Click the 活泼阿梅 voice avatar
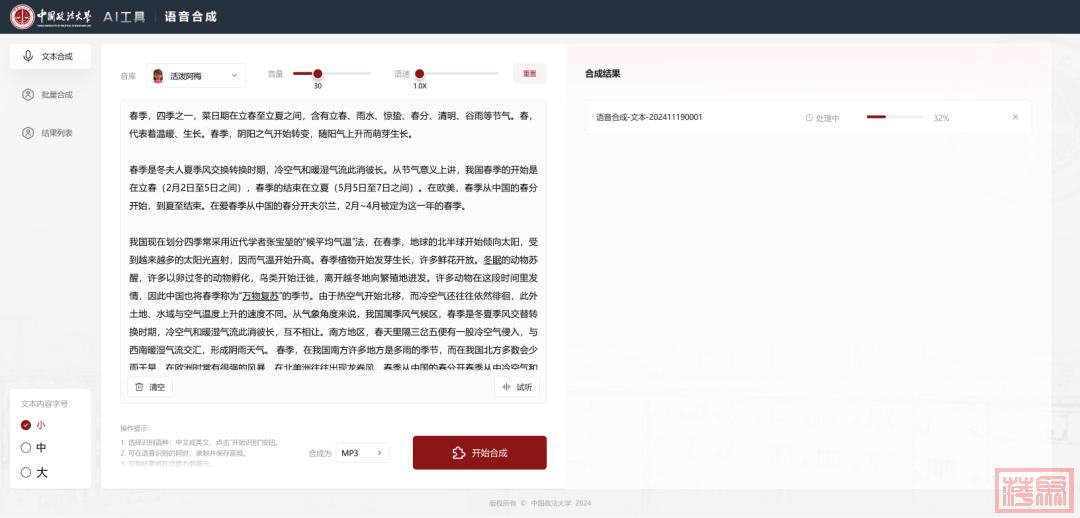1080x518 pixels. (158, 75)
